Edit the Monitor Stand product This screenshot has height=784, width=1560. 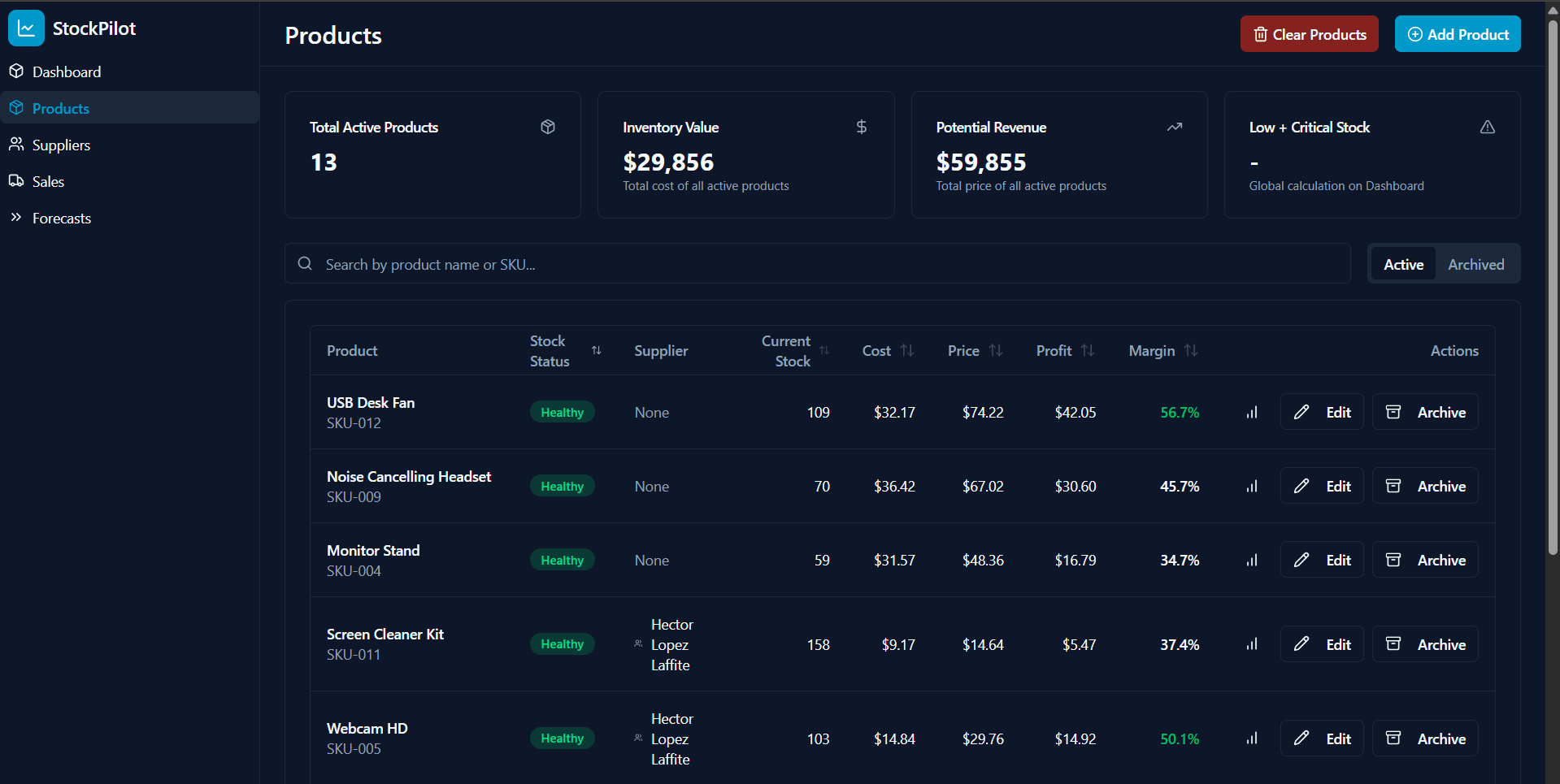pyautogui.click(x=1321, y=559)
